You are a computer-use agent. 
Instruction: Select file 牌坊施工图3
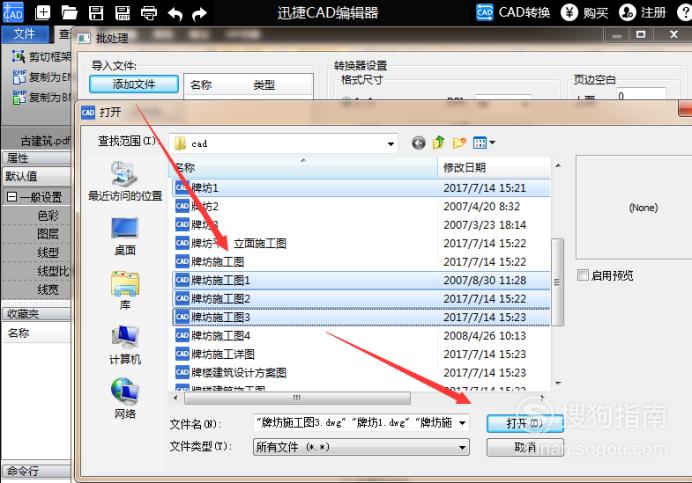point(361,317)
